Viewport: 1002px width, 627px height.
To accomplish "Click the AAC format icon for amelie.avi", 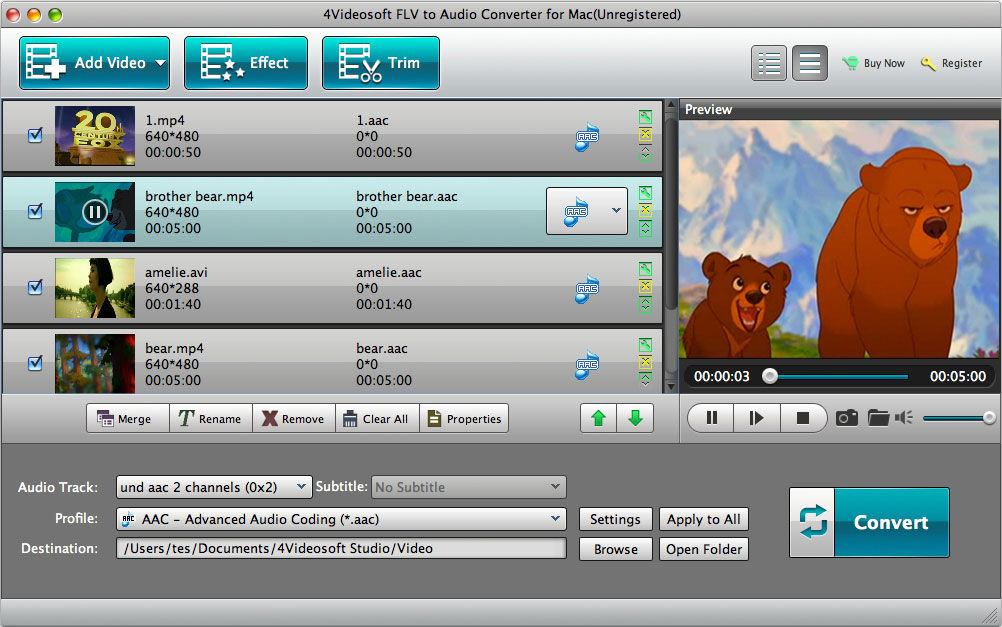I will 587,288.
